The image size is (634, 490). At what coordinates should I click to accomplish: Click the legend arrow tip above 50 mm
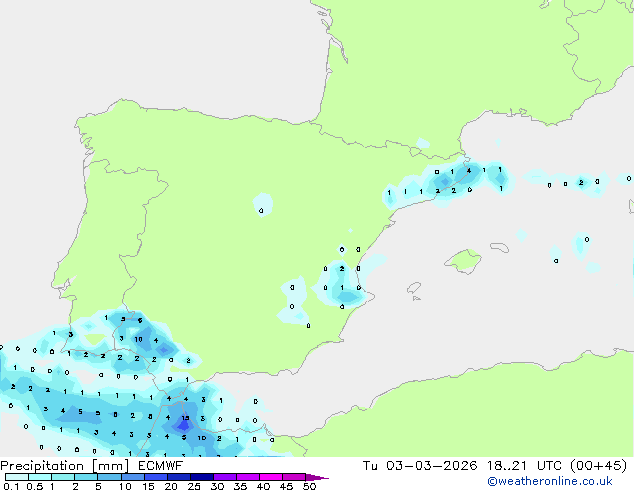(x=317, y=477)
